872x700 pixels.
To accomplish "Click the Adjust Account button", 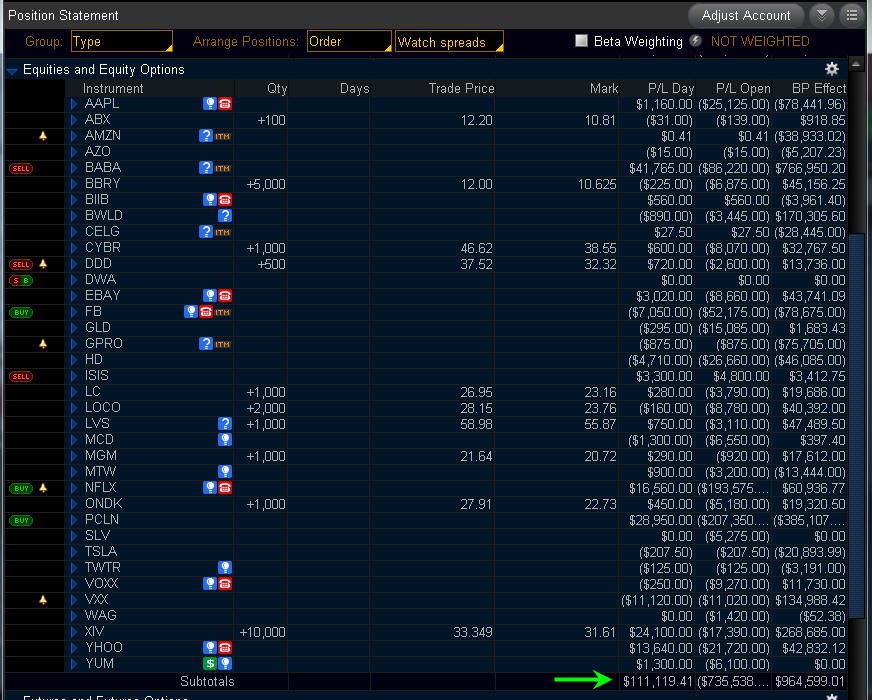I will pyautogui.click(x=746, y=15).
